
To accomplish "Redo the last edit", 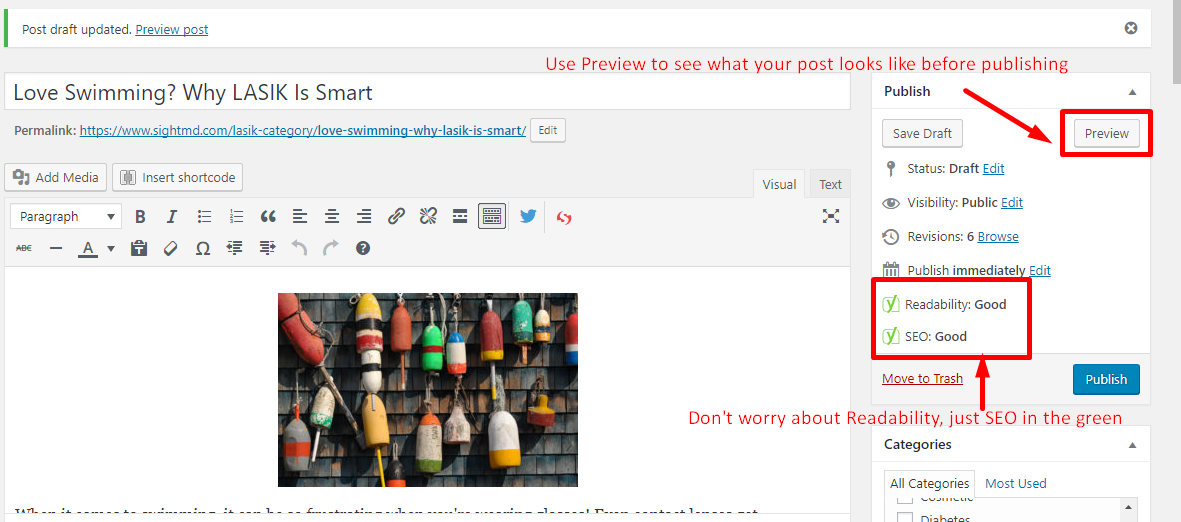I will (331, 248).
